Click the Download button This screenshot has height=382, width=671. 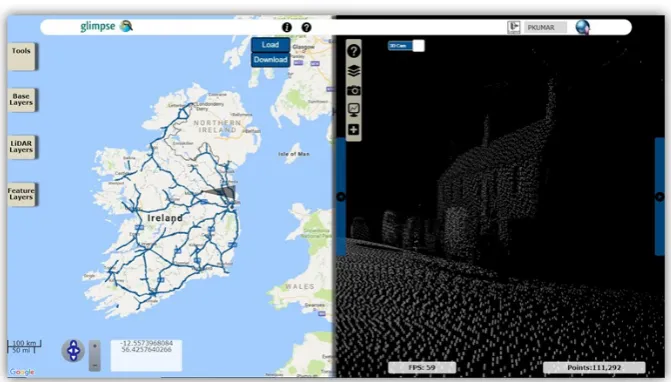[270, 60]
